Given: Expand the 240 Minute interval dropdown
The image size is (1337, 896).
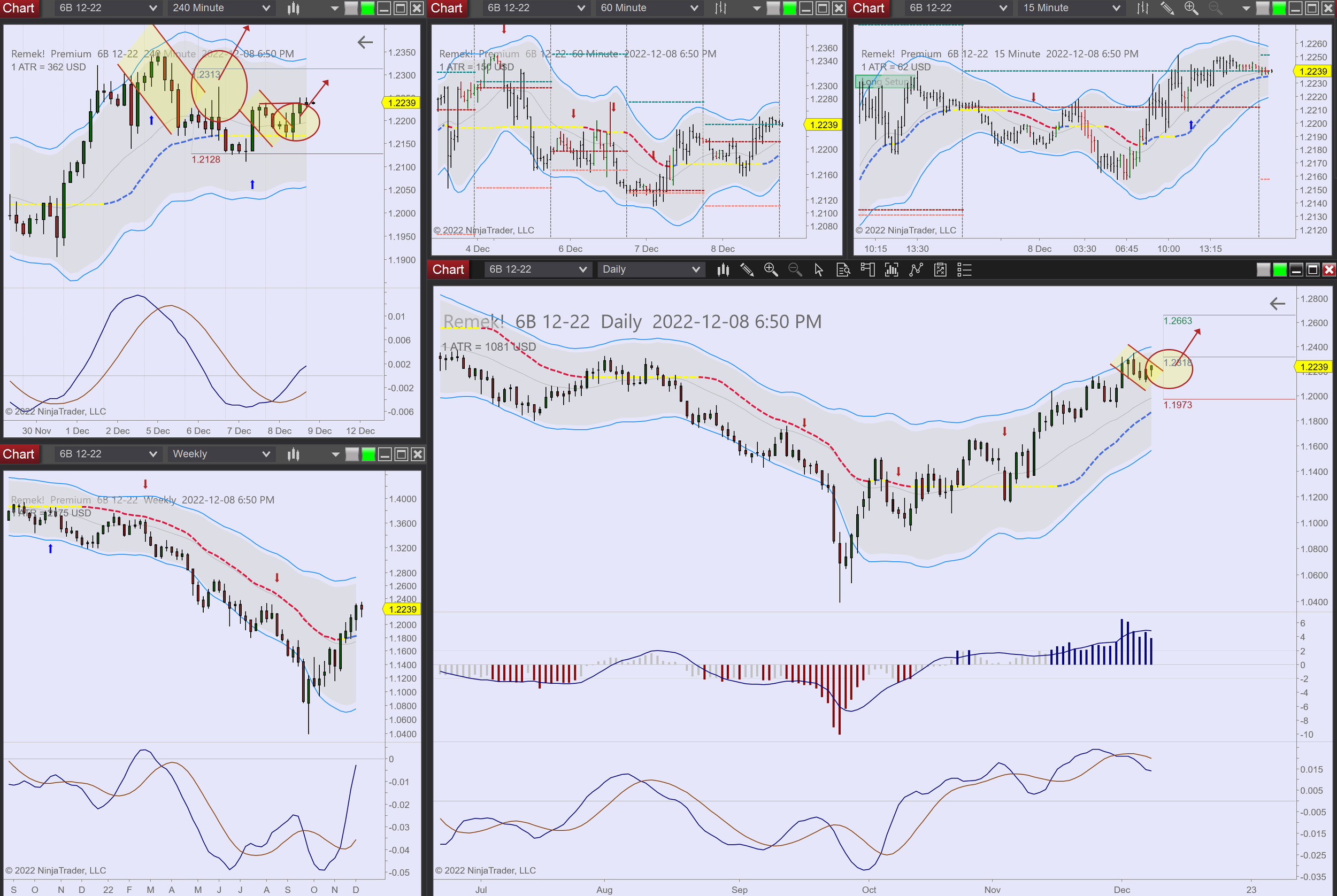Looking at the screenshot, I should (x=266, y=8).
